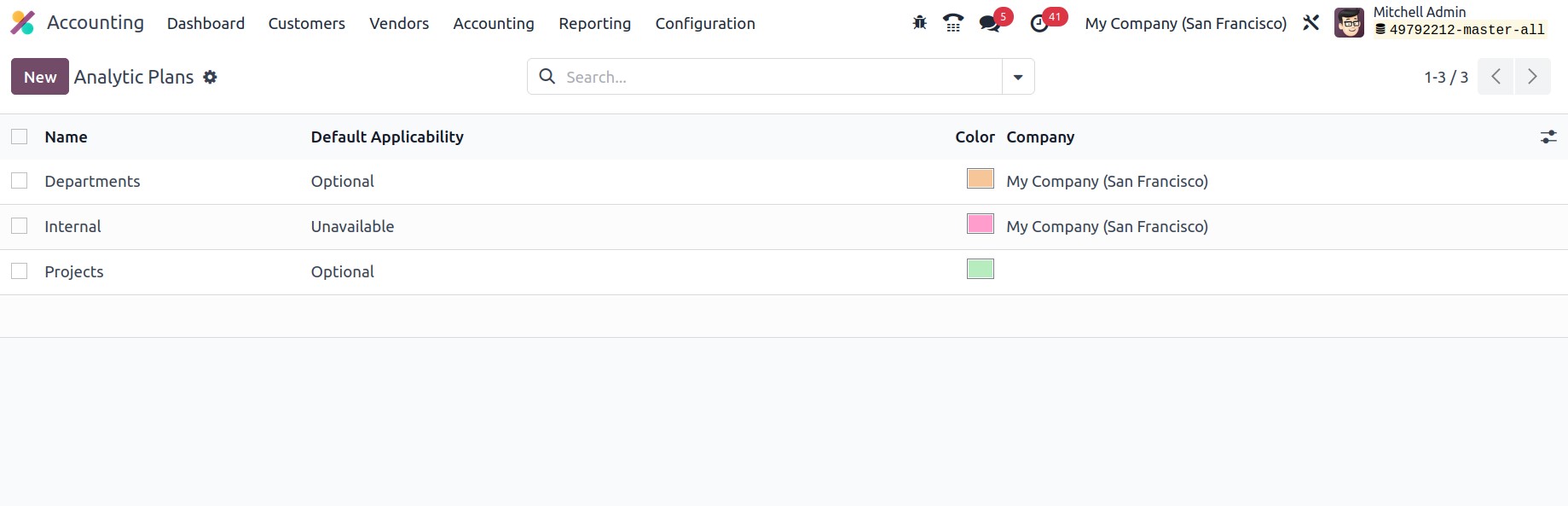Open the debug bug icon menu

click(919, 23)
